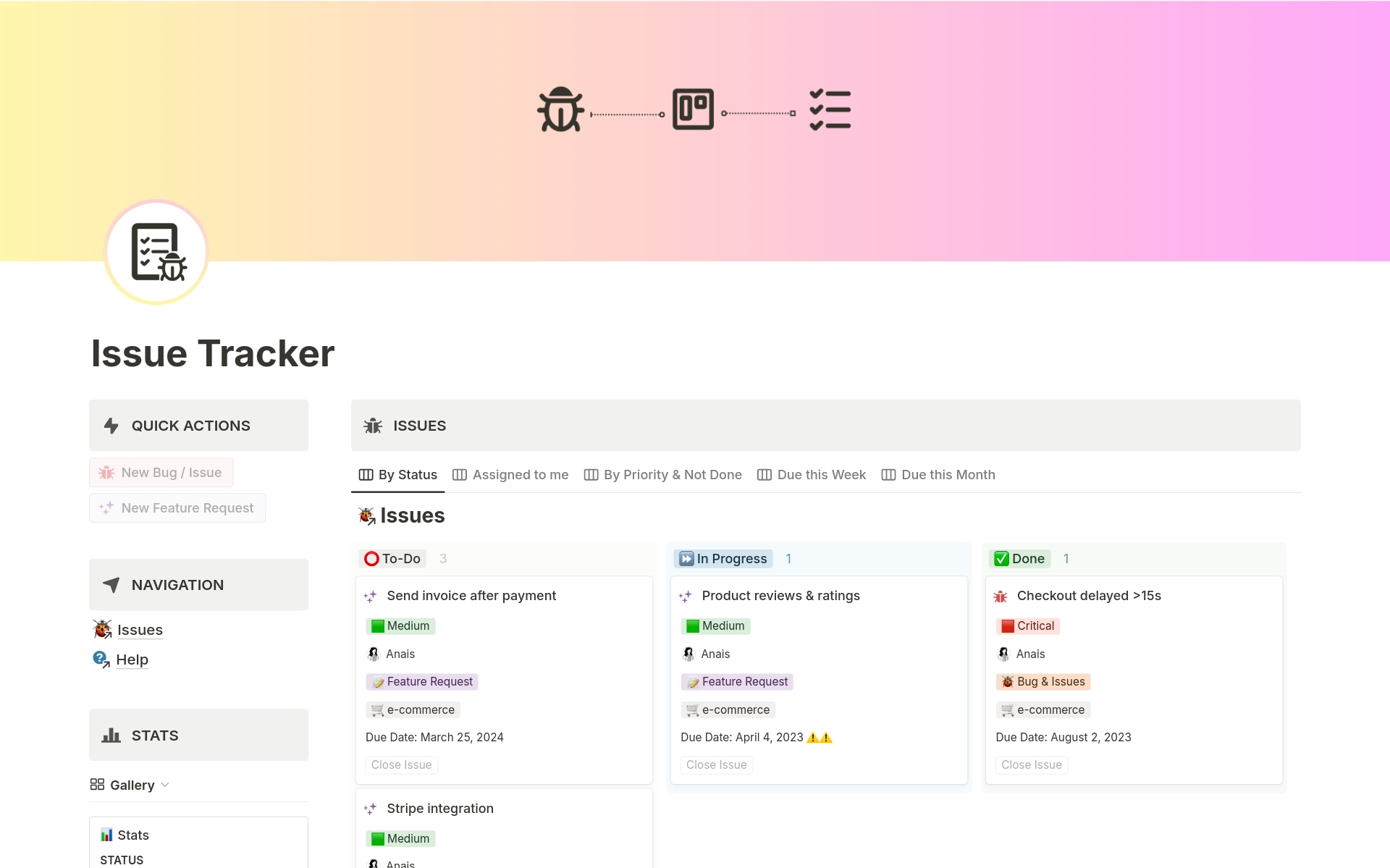Close the Checkout delayed issue
This screenshot has width=1390, height=868.
point(1032,764)
